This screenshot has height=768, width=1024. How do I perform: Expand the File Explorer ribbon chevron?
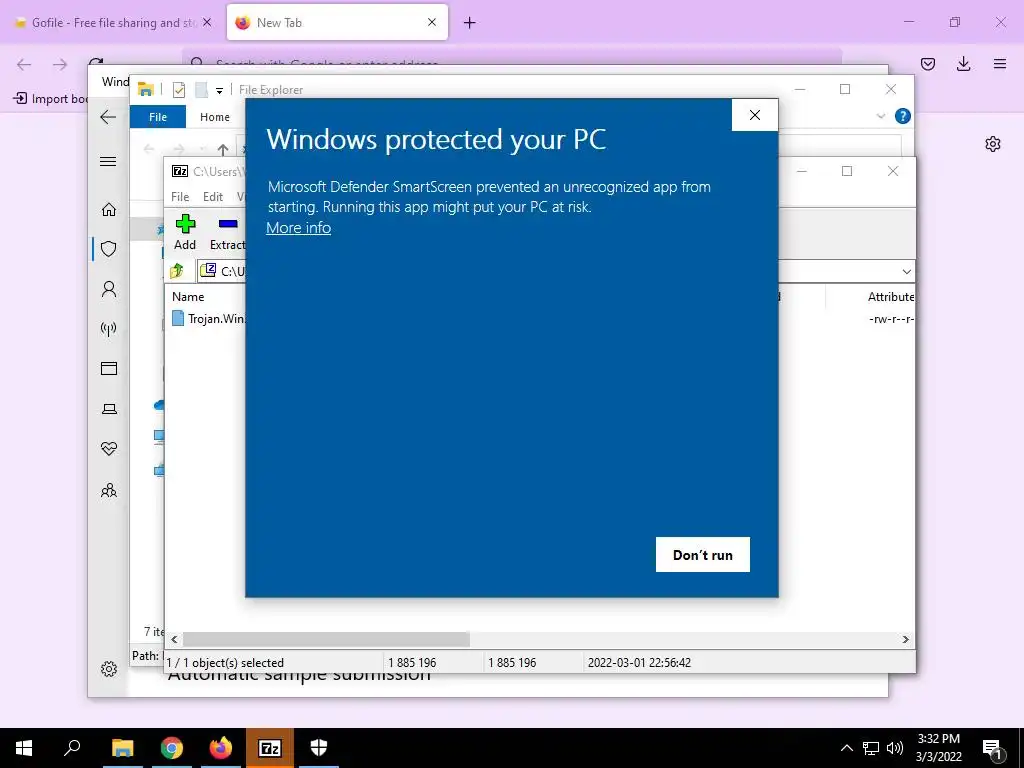pyautogui.click(x=880, y=116)
